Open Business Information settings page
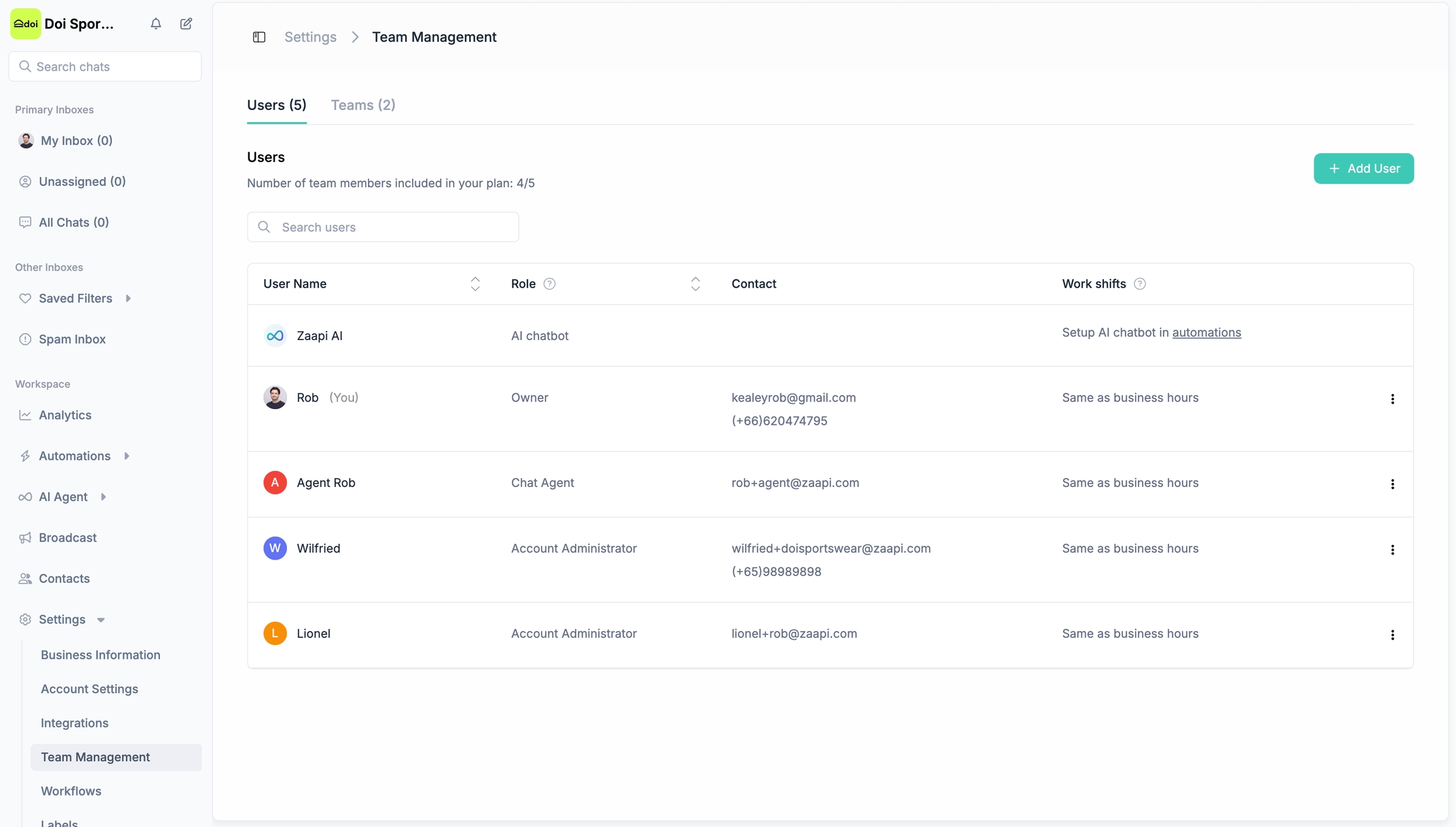 [100, 654]
